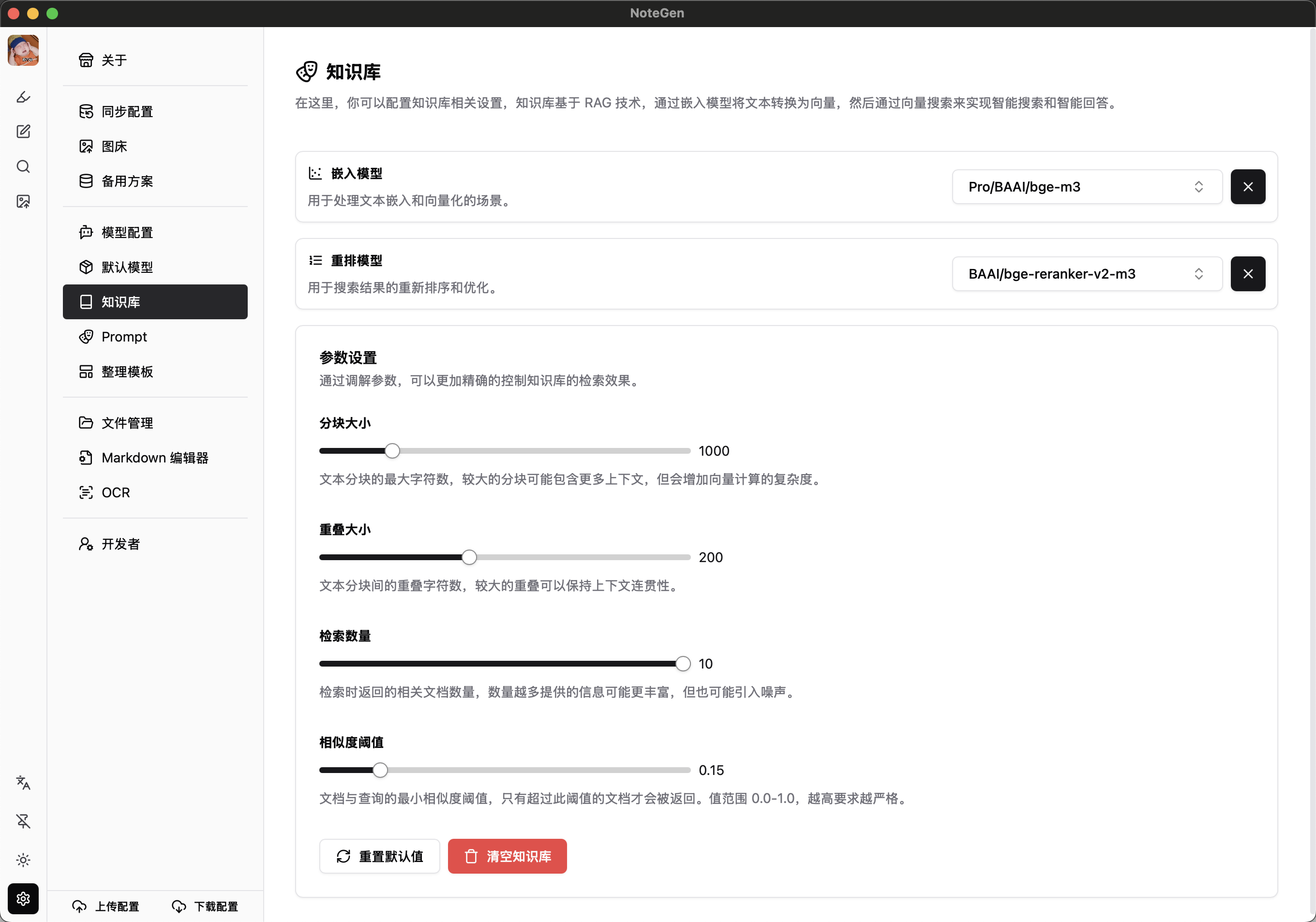Image resolution: width=1316 pixels, height=922 pixels.
Task: Click the Markdown 编辑器 file icon
Action: (86, 458)
